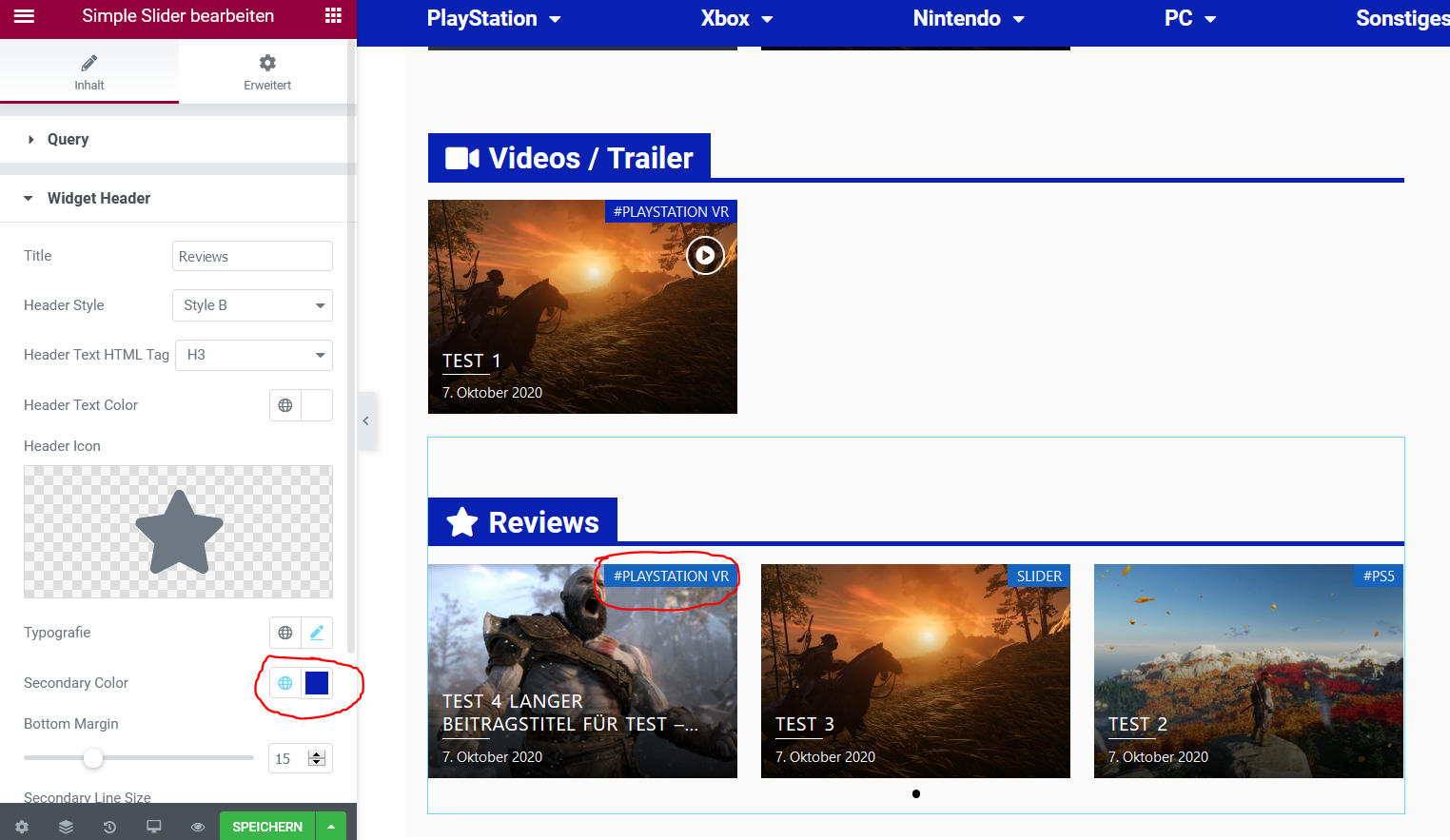Open the save options arrow
The width and height of the screenshot is (1450, 840).
coord(331,827)
